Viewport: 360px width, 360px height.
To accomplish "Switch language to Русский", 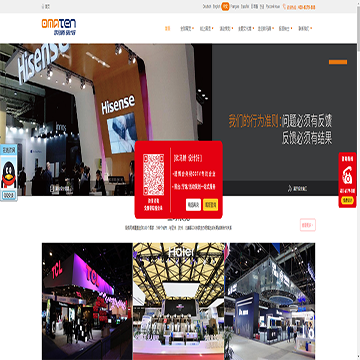I will [273, 7].
